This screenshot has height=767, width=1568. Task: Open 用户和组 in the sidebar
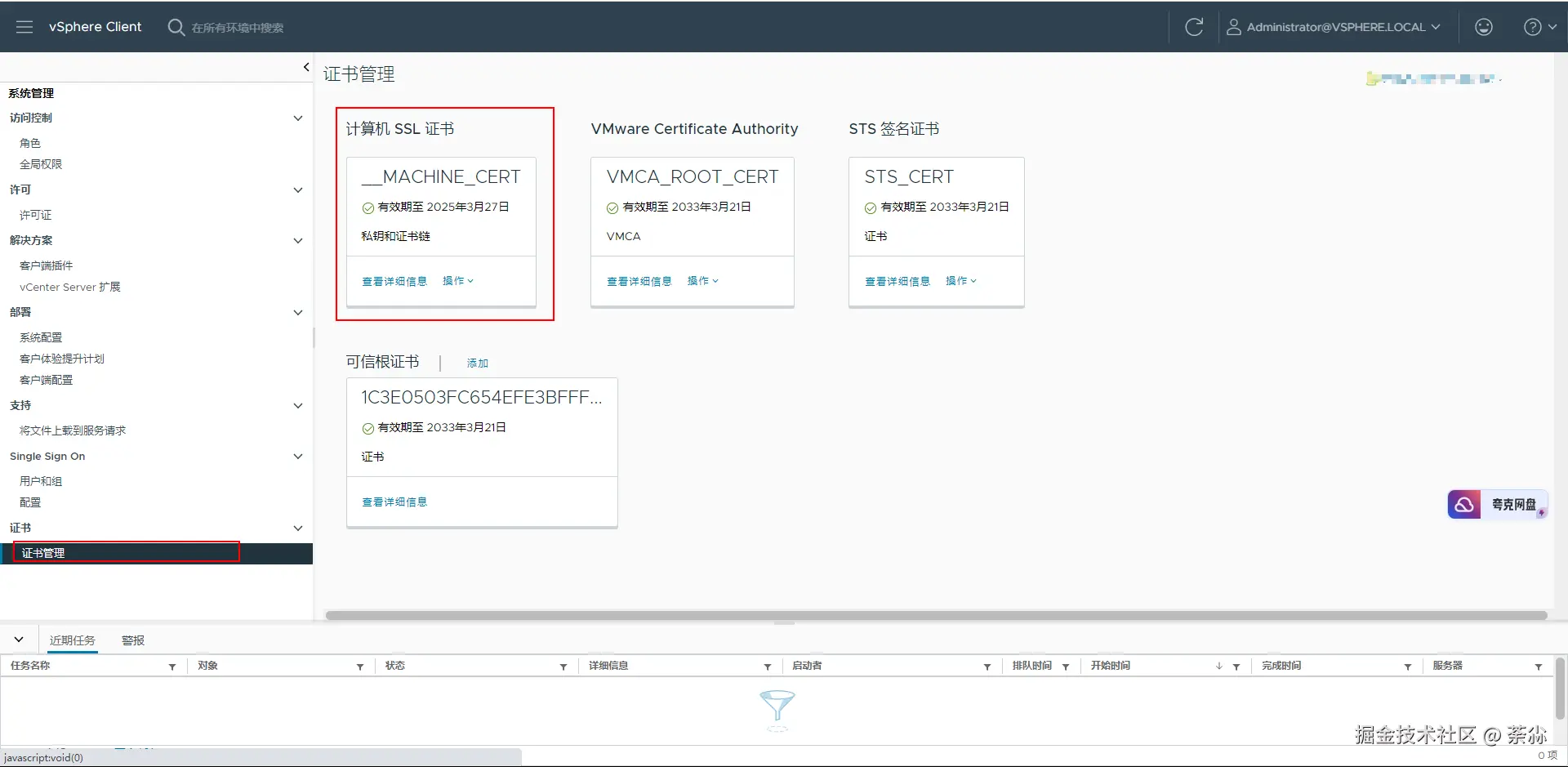tap(41, 481)
